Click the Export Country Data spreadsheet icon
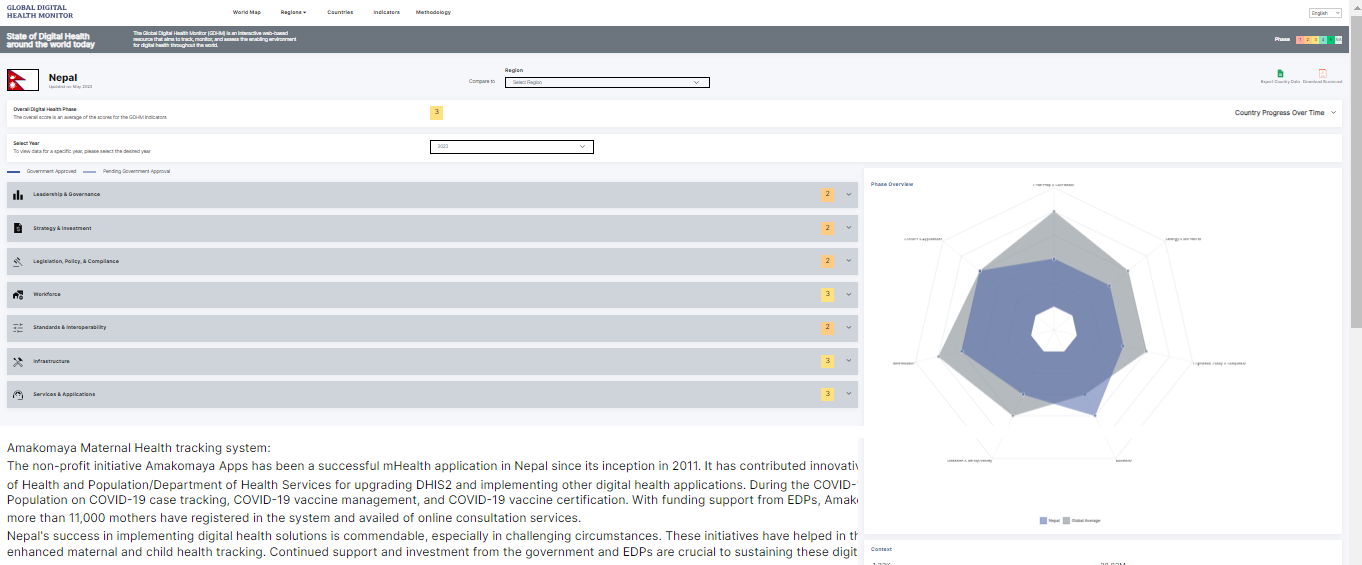Screen dimensions: 1362x565 pyautogui.click(x=1281, y=73)
